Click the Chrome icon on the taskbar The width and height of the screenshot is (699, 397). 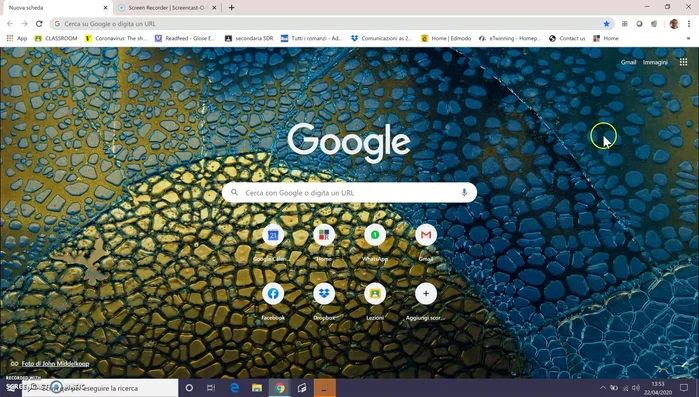[x=280, y=388]
